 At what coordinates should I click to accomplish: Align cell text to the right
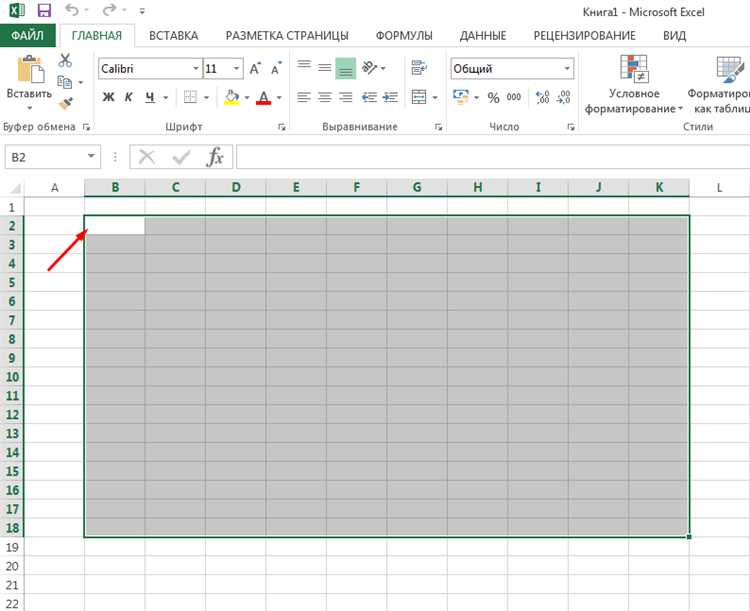pos(345,97)
